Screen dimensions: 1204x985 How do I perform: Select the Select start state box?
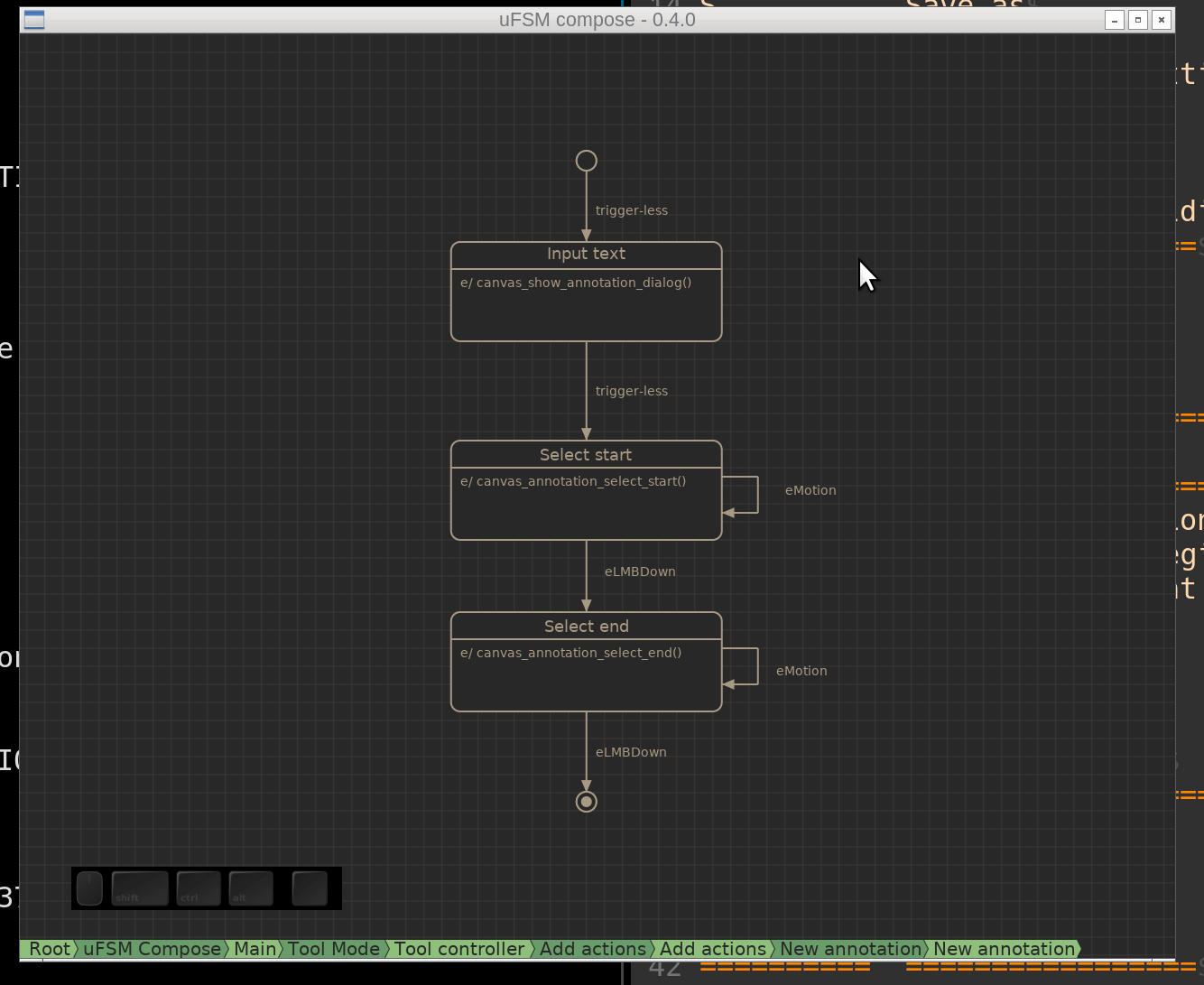[586, 490]
